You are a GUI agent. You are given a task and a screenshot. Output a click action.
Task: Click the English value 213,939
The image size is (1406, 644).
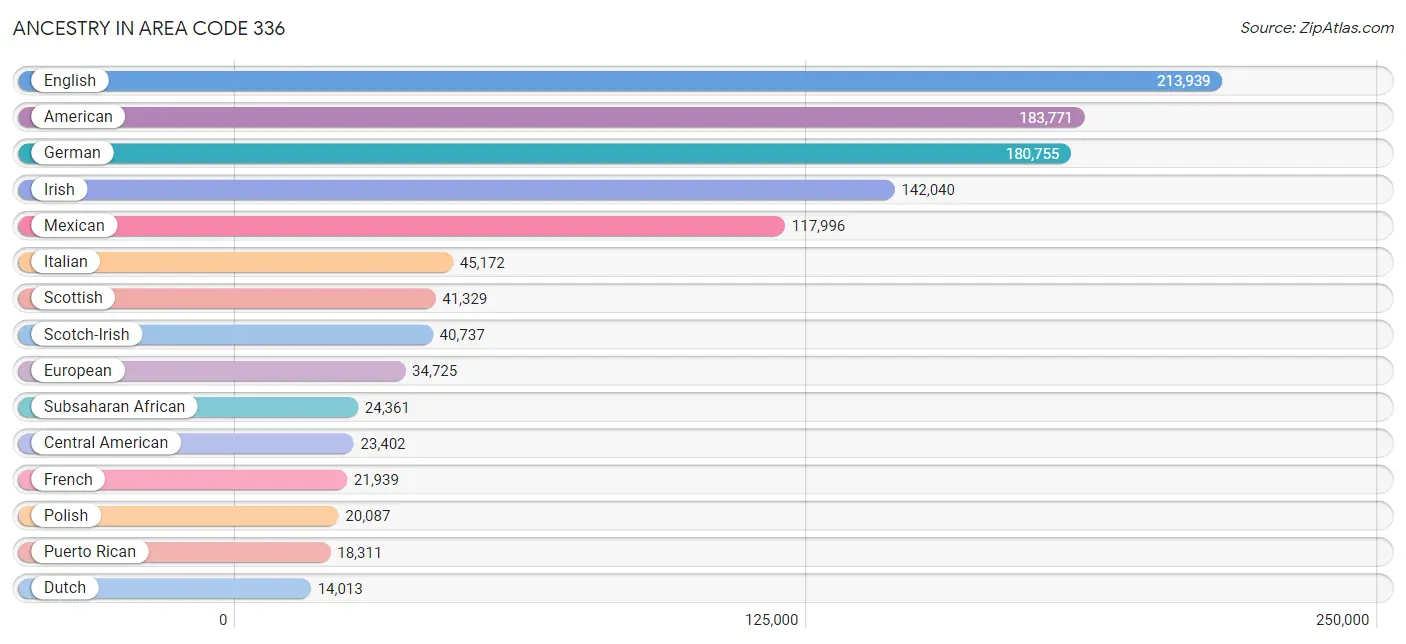1184,81
